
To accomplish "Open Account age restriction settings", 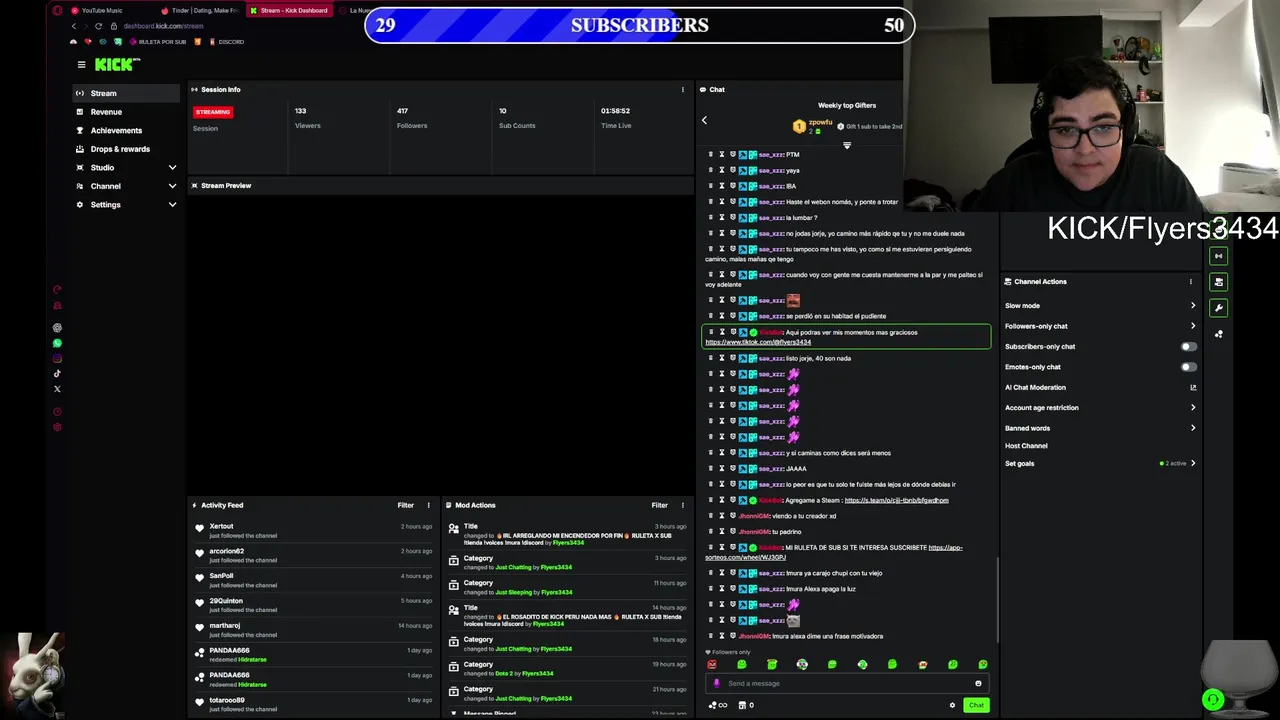I will [x=1100, y=408].
